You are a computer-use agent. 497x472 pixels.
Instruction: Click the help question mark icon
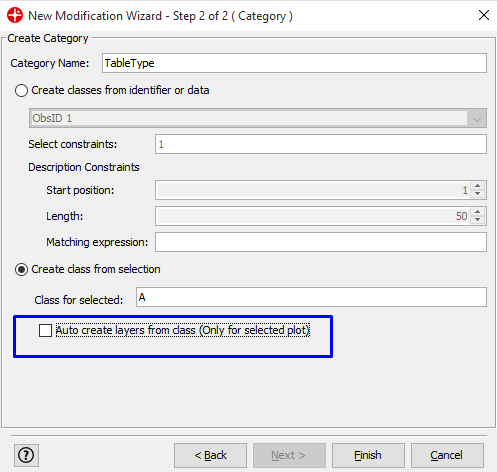[x=26, y=455]
